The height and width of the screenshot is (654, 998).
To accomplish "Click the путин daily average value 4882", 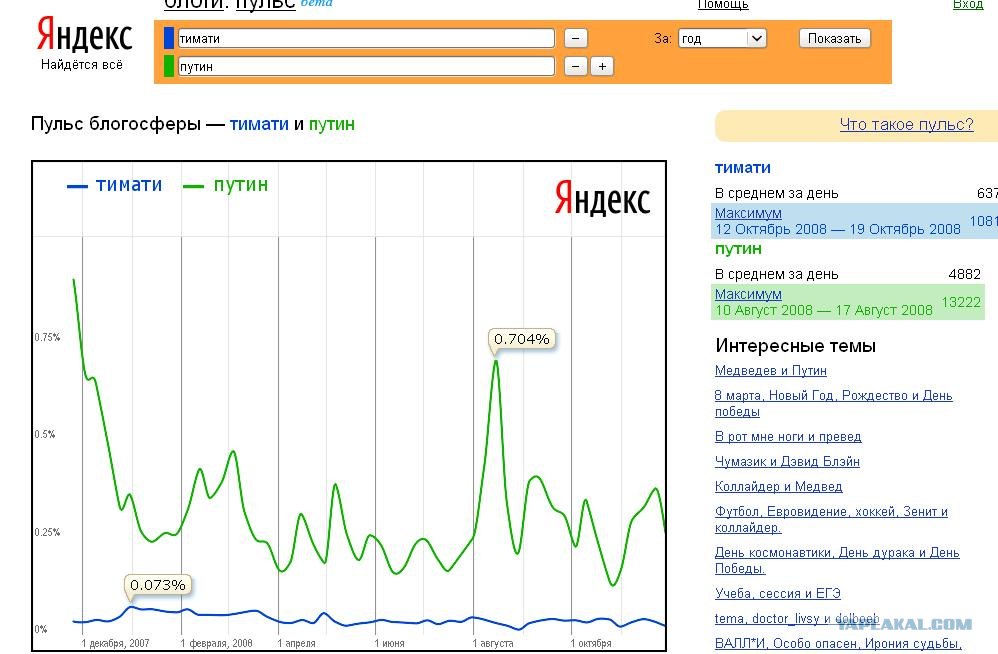I will pyautogui.click(x=964, y=274).
